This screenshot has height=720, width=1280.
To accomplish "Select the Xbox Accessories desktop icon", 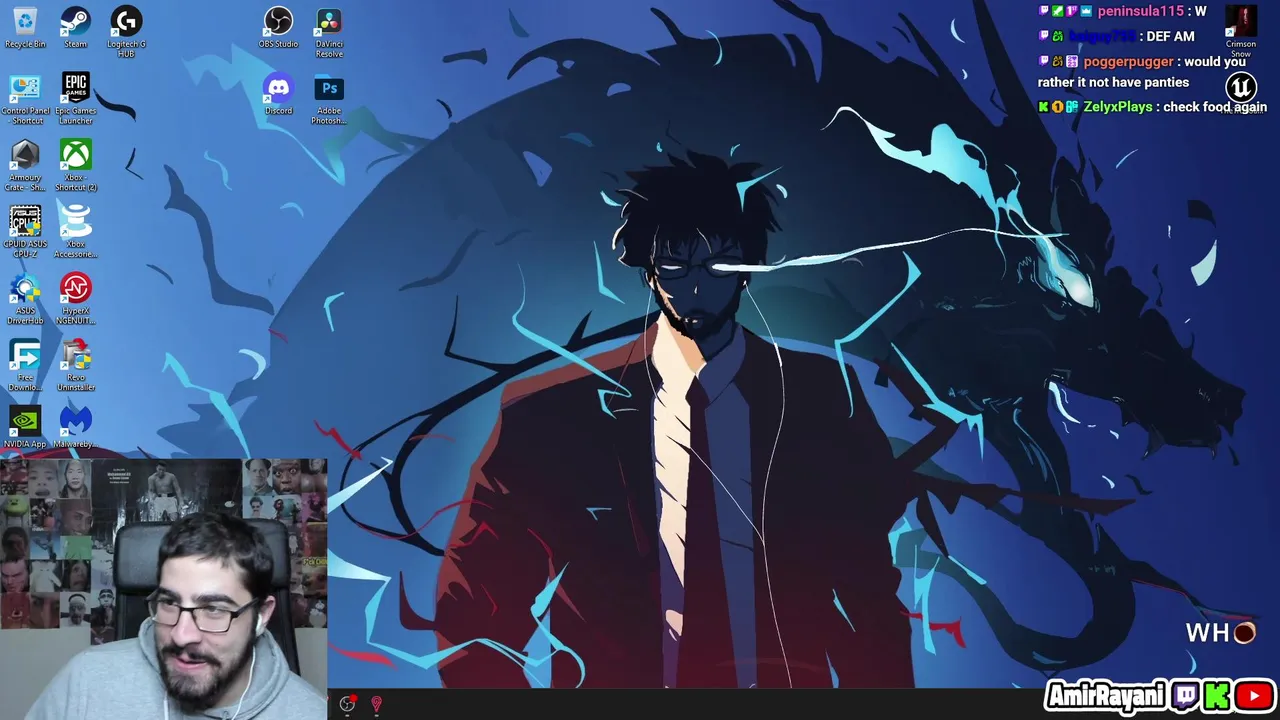I will tap(75, 232).
